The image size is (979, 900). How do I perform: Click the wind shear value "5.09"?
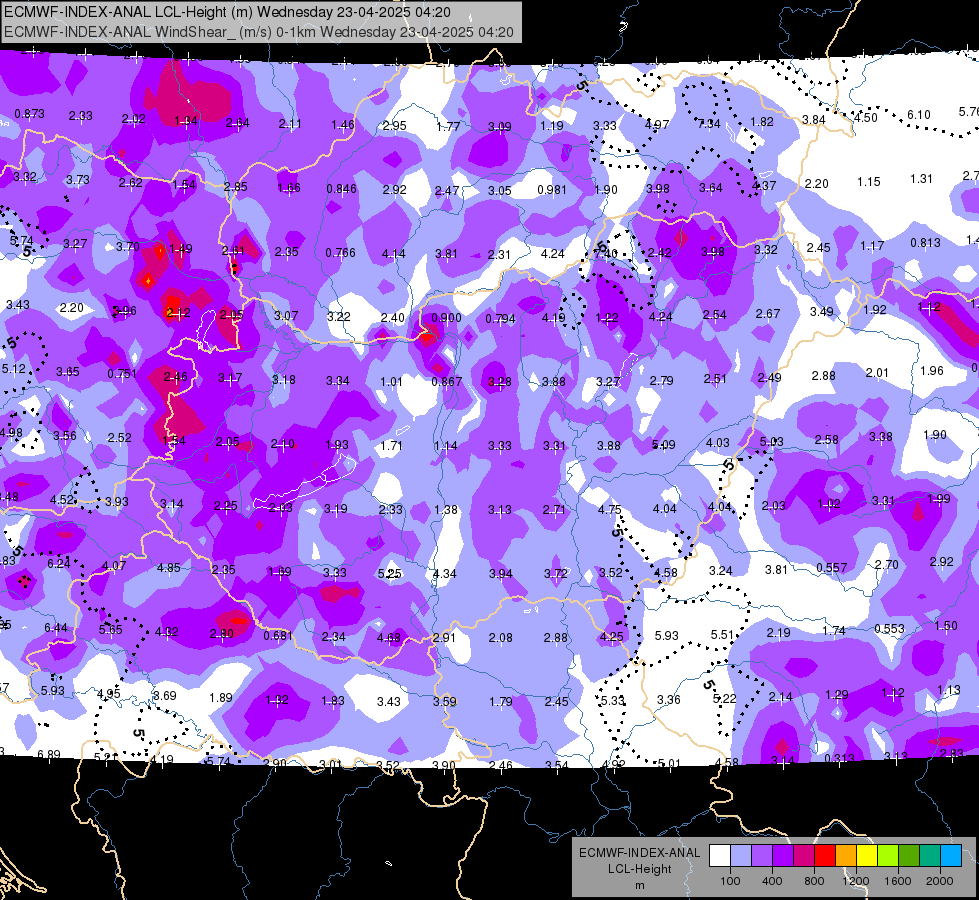point(663,445)
